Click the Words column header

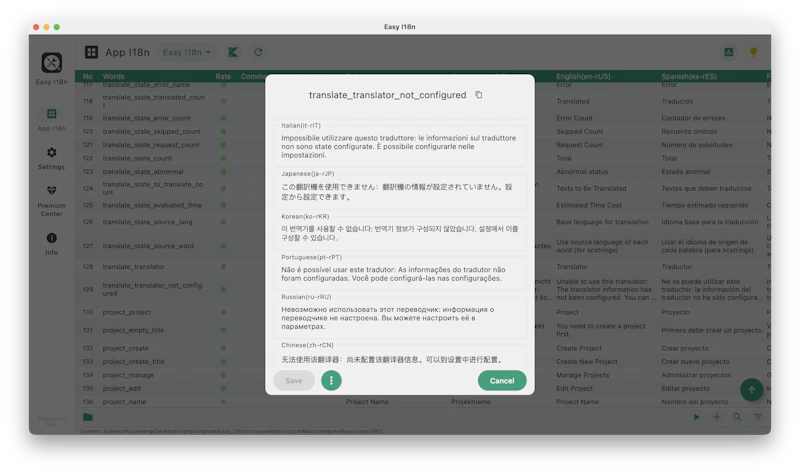pos(113,76)
